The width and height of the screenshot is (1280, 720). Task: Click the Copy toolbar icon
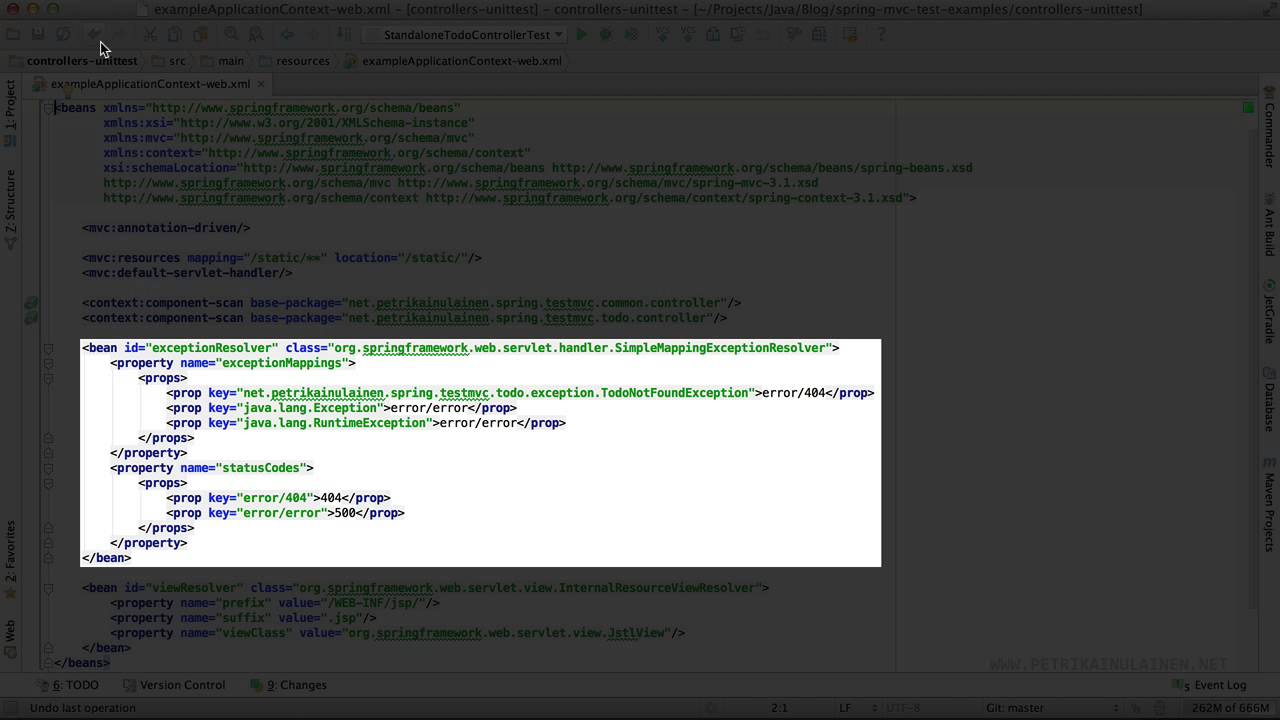[x=174, y=34]
